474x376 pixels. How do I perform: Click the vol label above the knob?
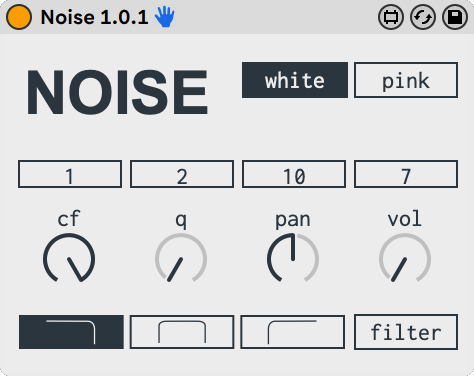pyautogui.click(x=405, y=218)
